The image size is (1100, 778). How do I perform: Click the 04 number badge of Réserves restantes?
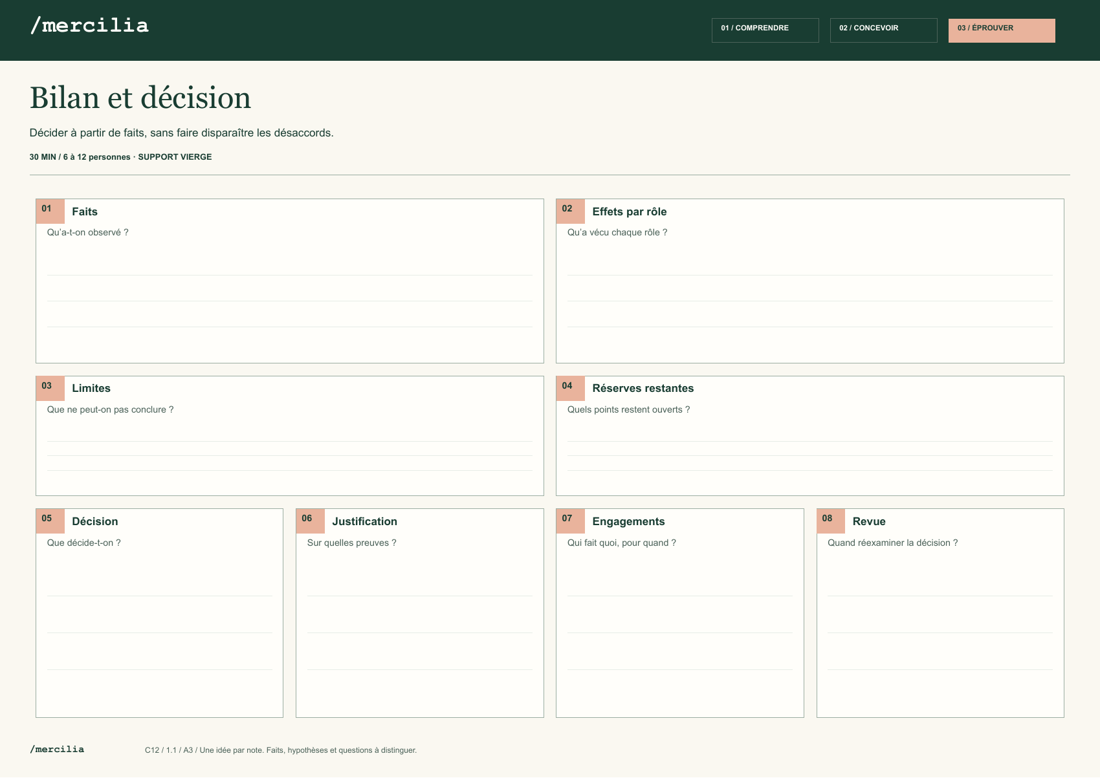[570, 388]
